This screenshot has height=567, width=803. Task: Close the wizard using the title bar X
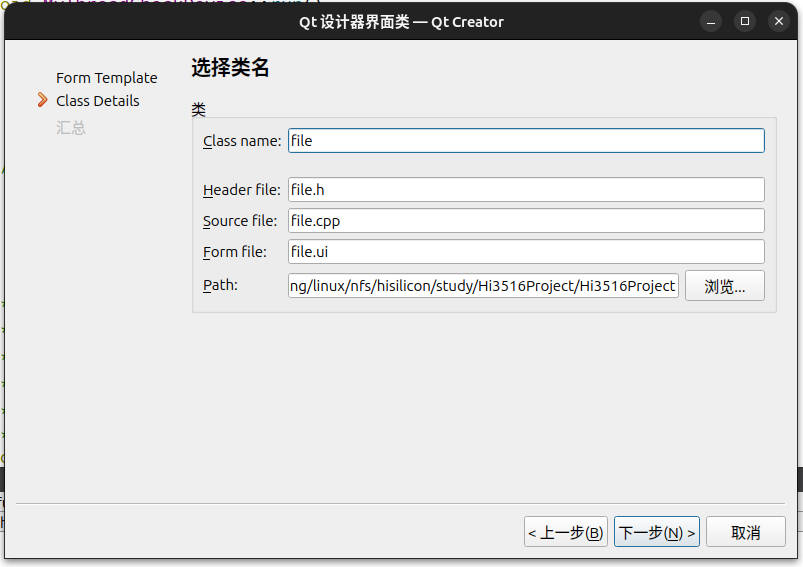click(x=778, y=21)
